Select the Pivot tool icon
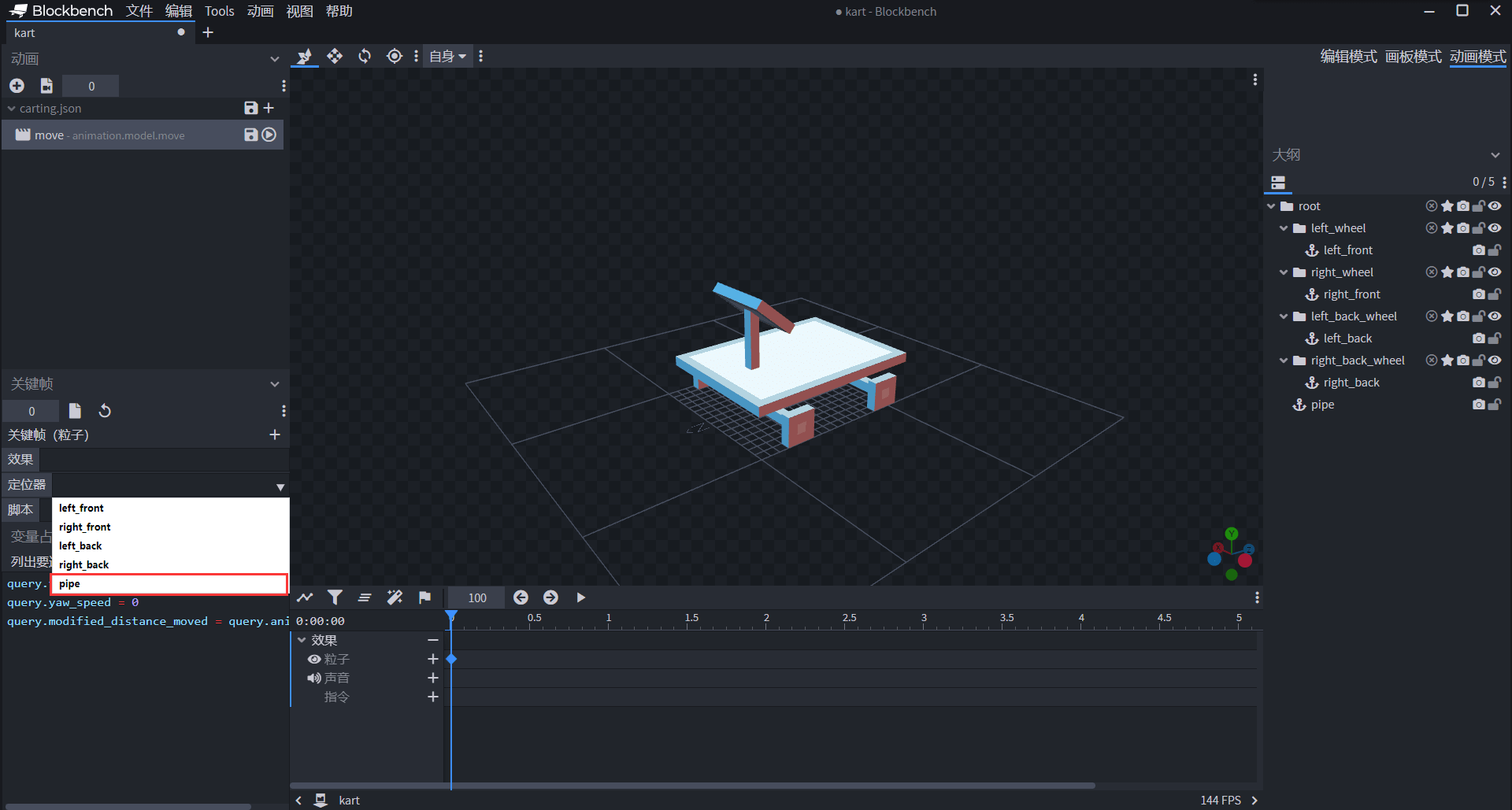The image size is (1512, 810). point(395,56)
